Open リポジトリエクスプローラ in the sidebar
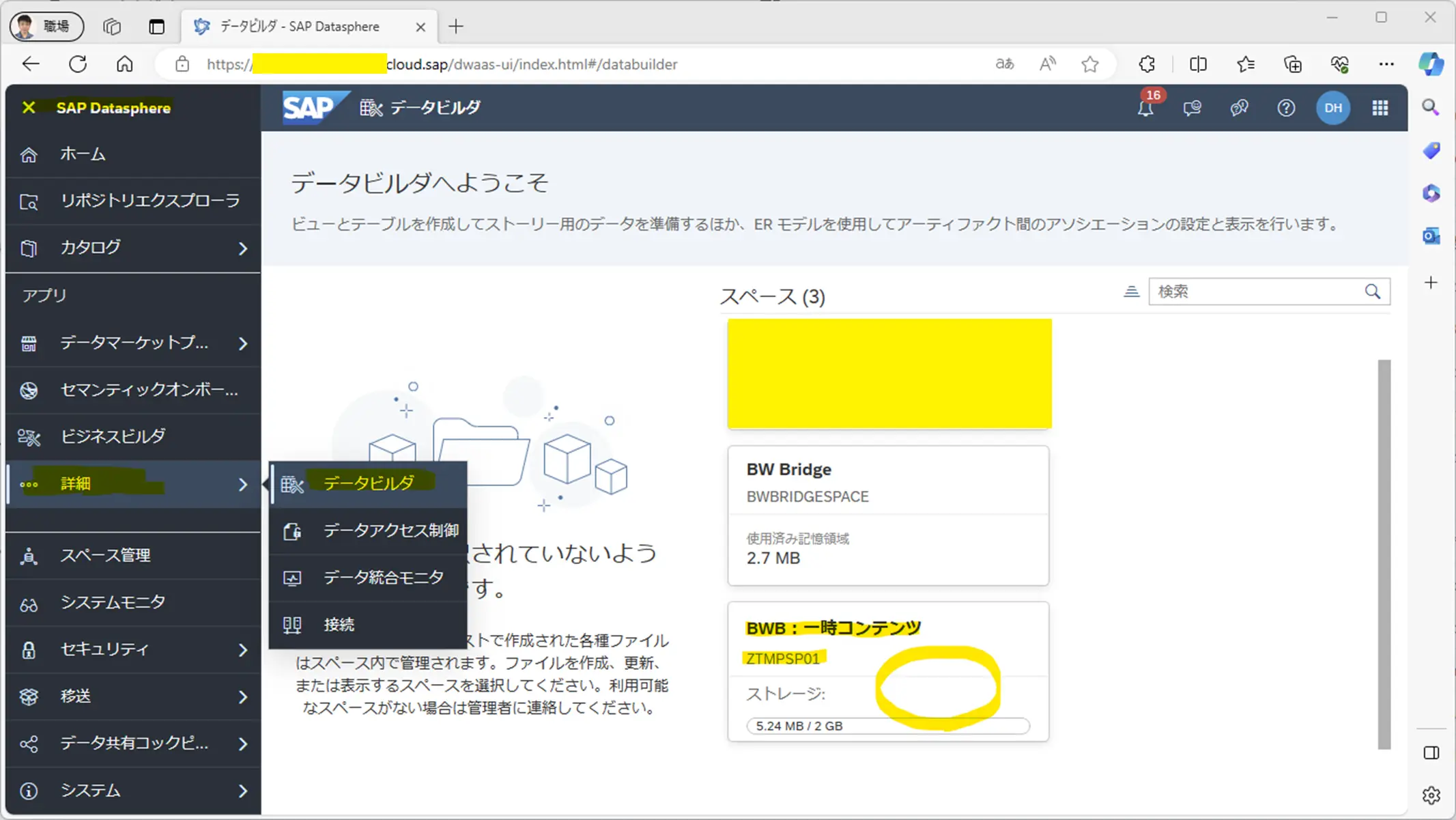Image resolution: width=1456 pixels, height=820 pixels. [x=133, y=201]
